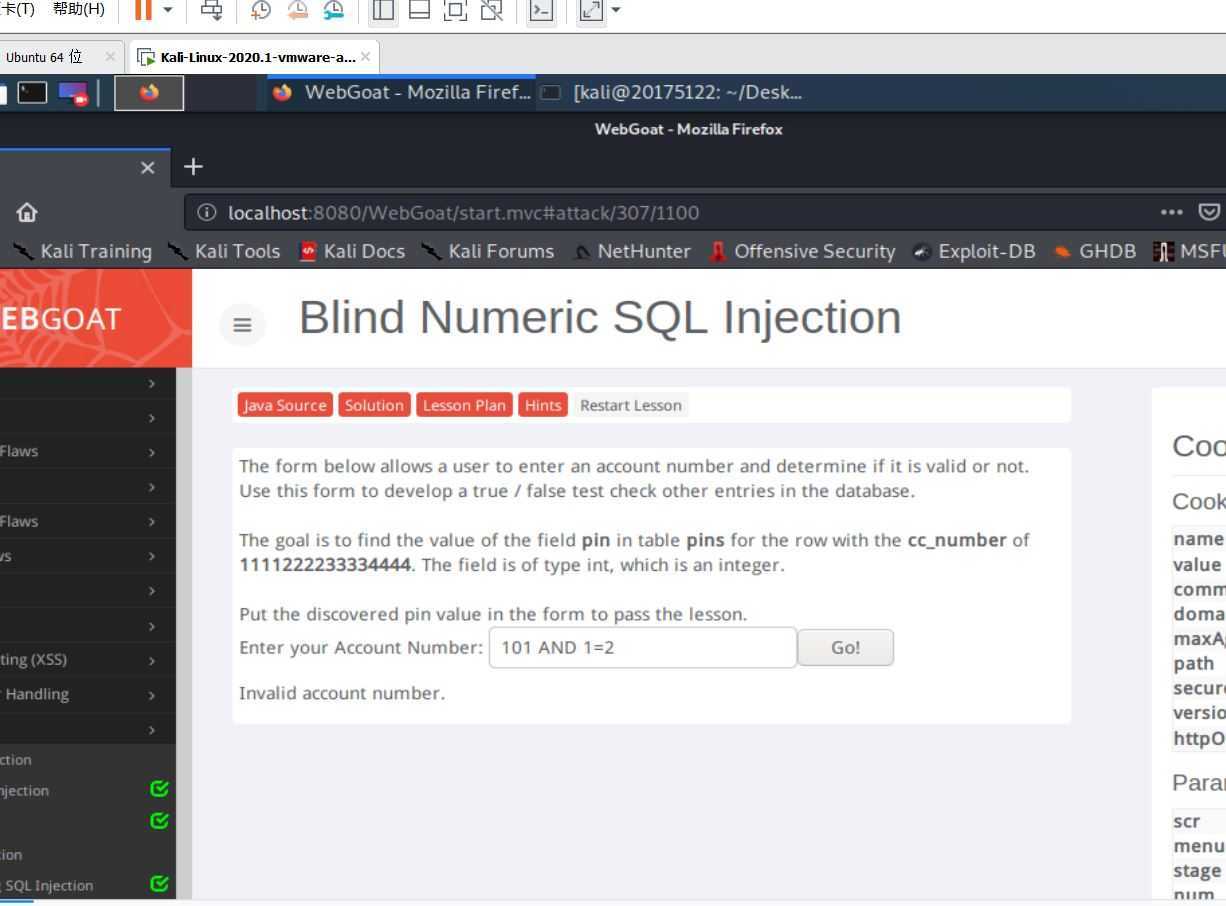Open the Solution button
Screen dimensions: 1226x906
click(x=374, y=405)
